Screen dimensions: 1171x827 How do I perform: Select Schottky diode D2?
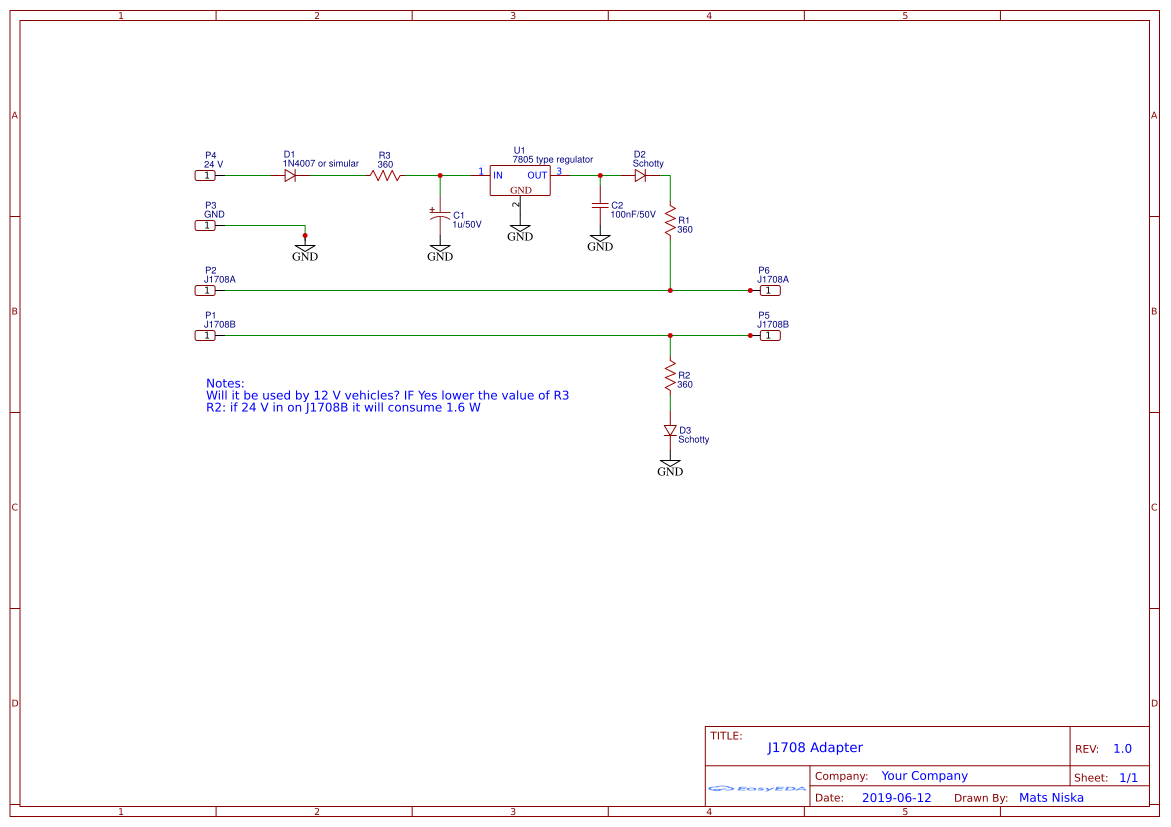(640, 174)
